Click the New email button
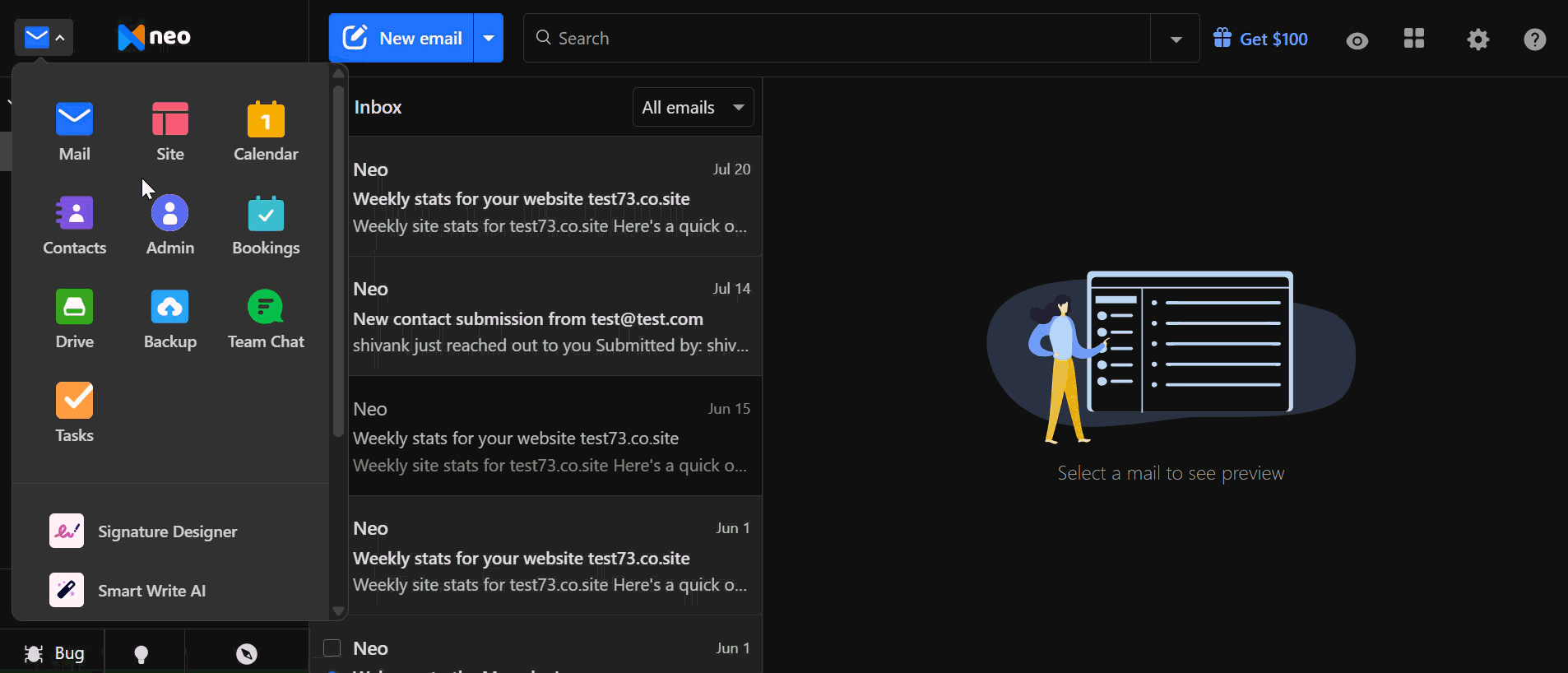Image resolution: width=1568 pixels, height=673 pixels. (x=401, y=38)
